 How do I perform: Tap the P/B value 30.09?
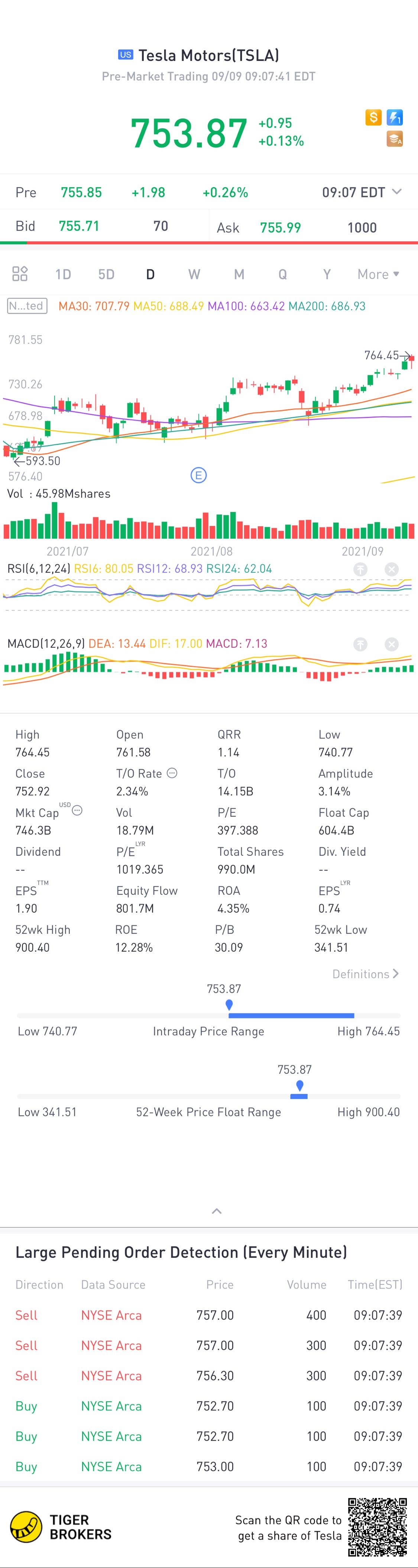[x=229, y=947]
